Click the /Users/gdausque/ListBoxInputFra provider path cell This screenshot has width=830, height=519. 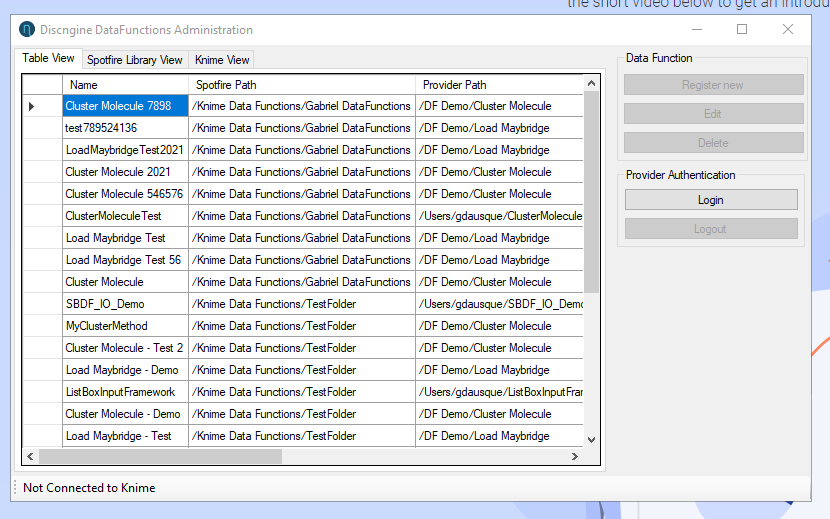(500, 392)
